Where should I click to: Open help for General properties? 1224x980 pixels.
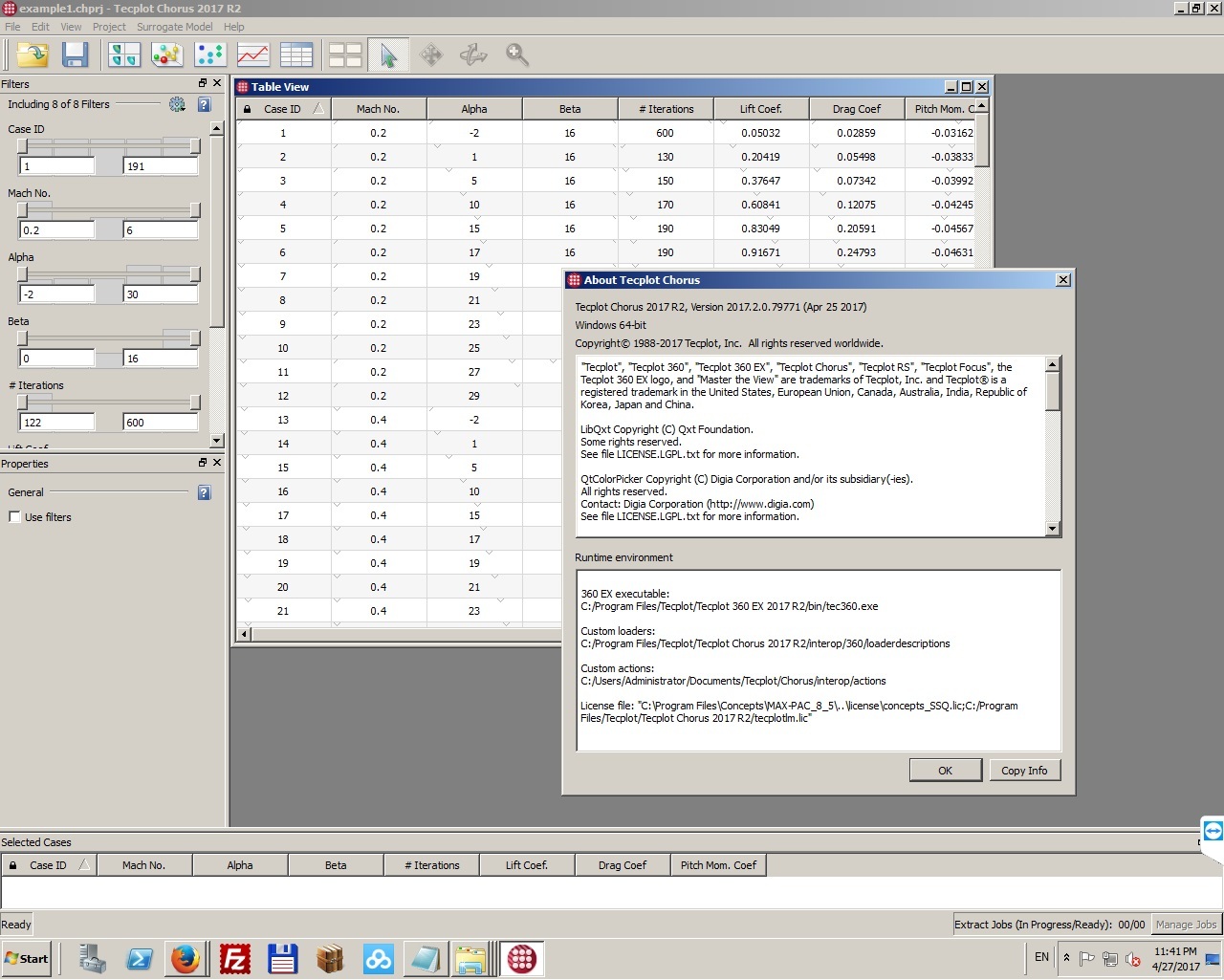point(204,492)
